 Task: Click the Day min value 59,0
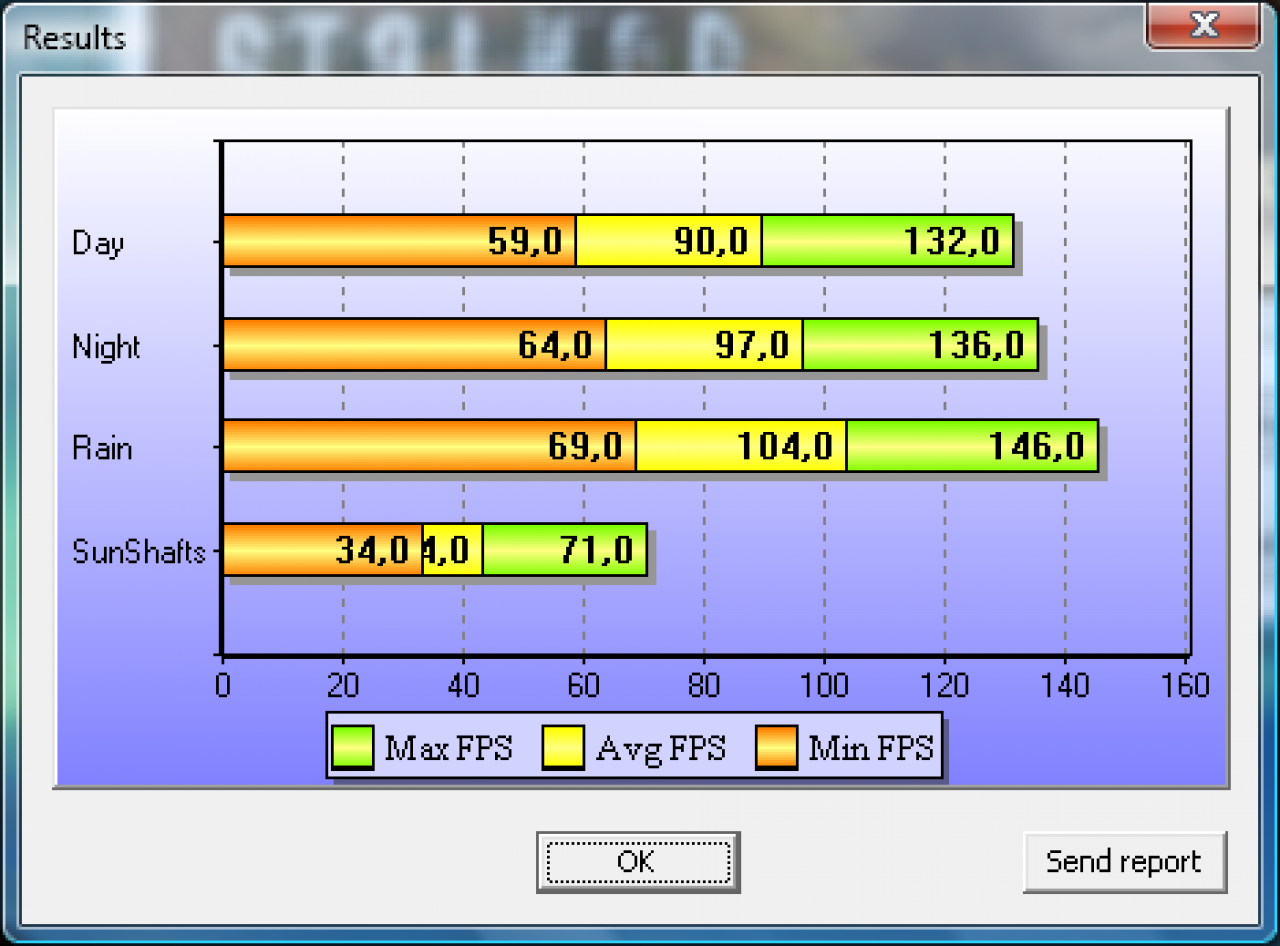pos(526,241)
